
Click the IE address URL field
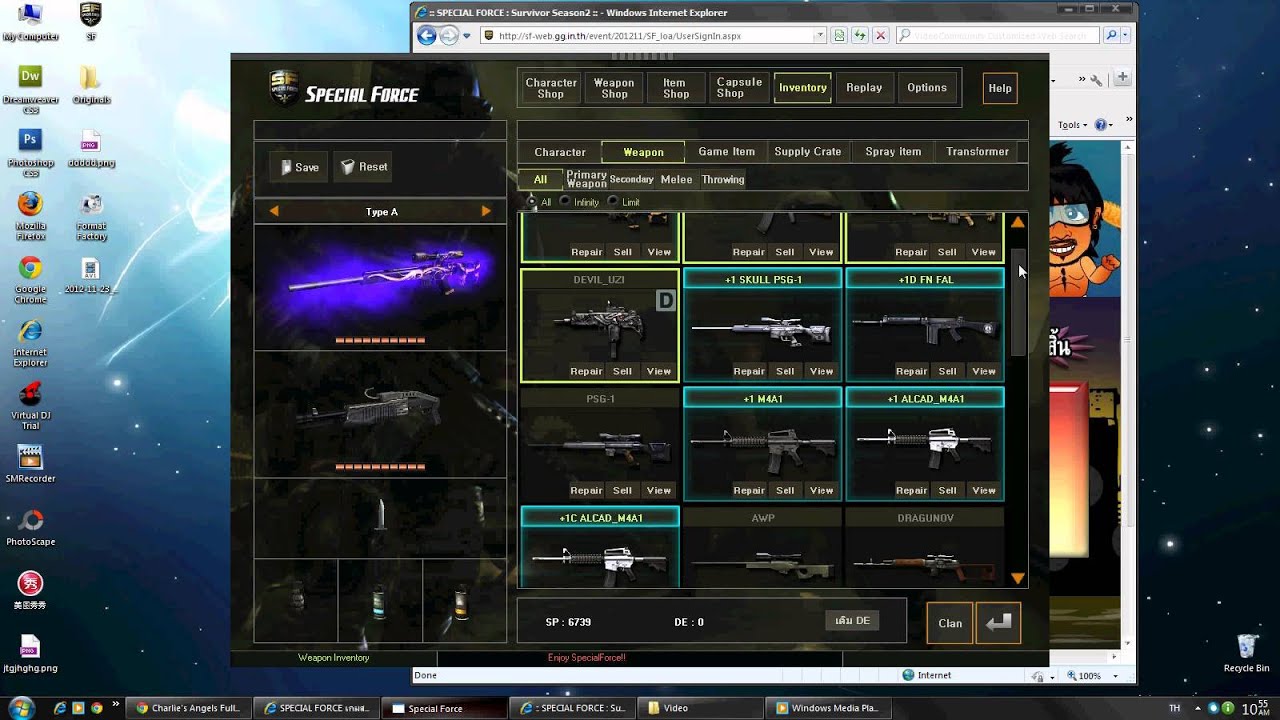click(655, 35)
